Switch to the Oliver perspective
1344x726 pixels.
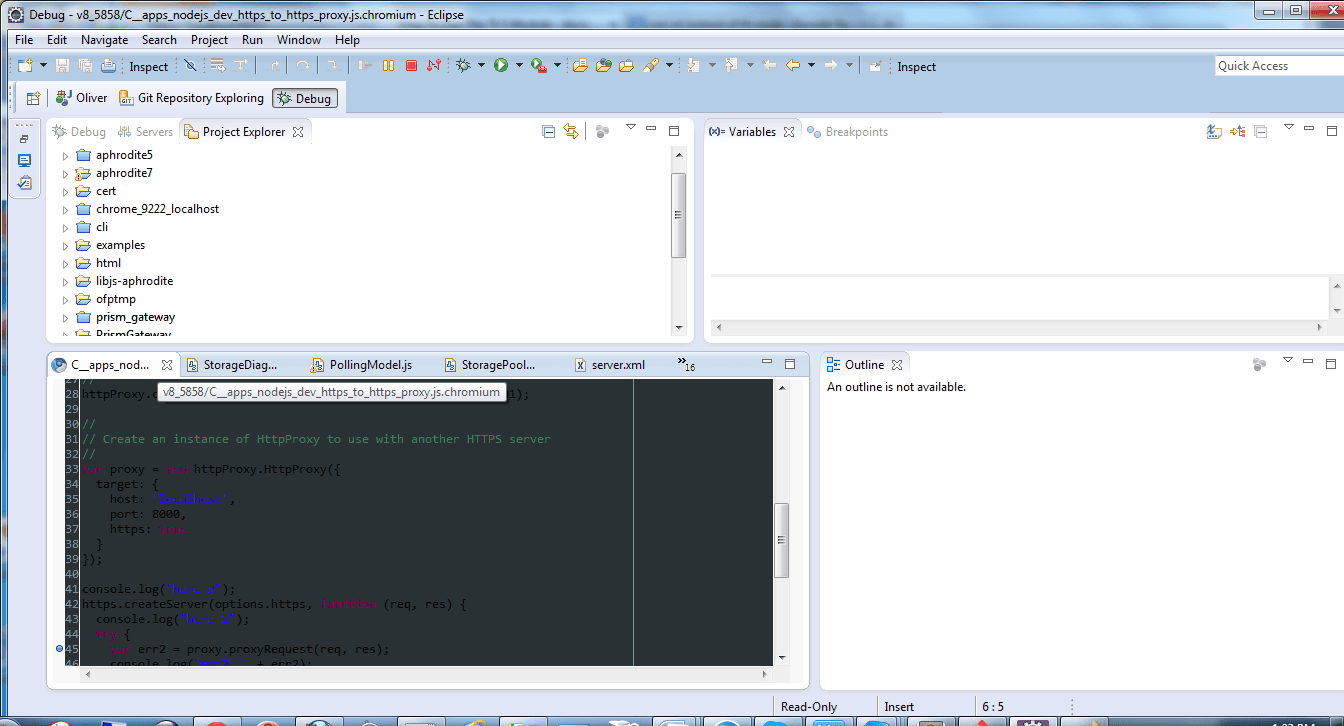click(82, 98)
